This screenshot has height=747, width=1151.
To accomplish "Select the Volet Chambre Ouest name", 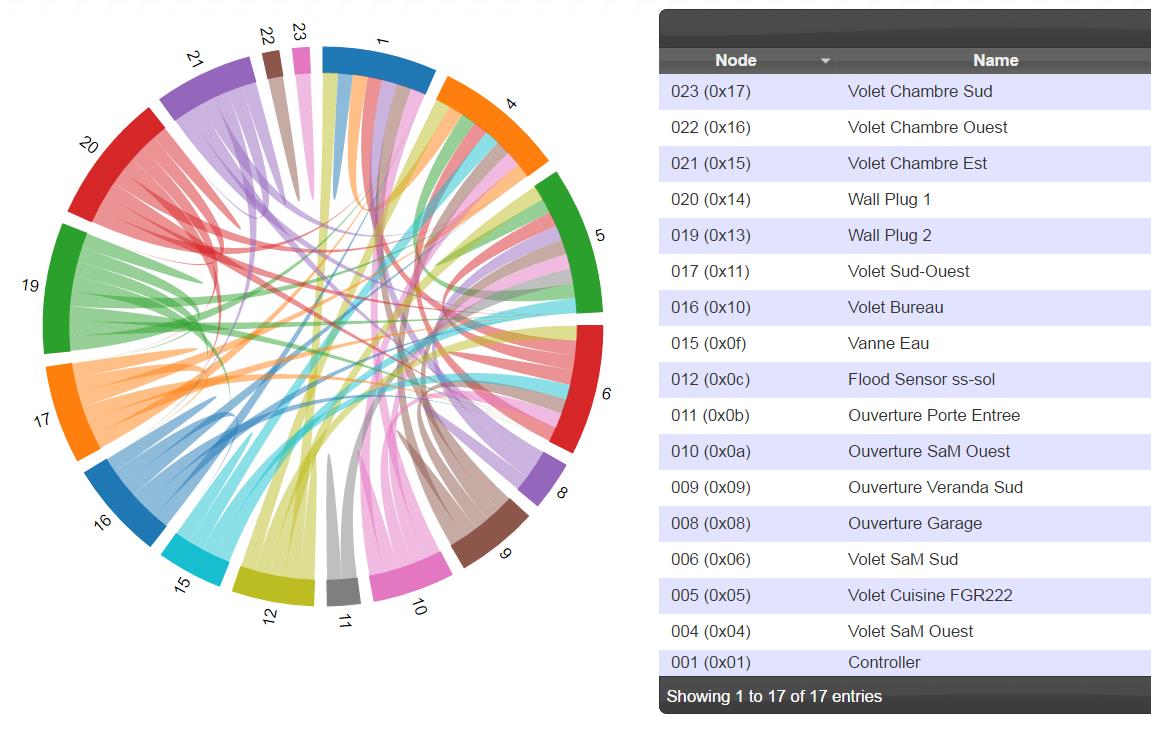I will pyautogui.click(x=927, y=127).
